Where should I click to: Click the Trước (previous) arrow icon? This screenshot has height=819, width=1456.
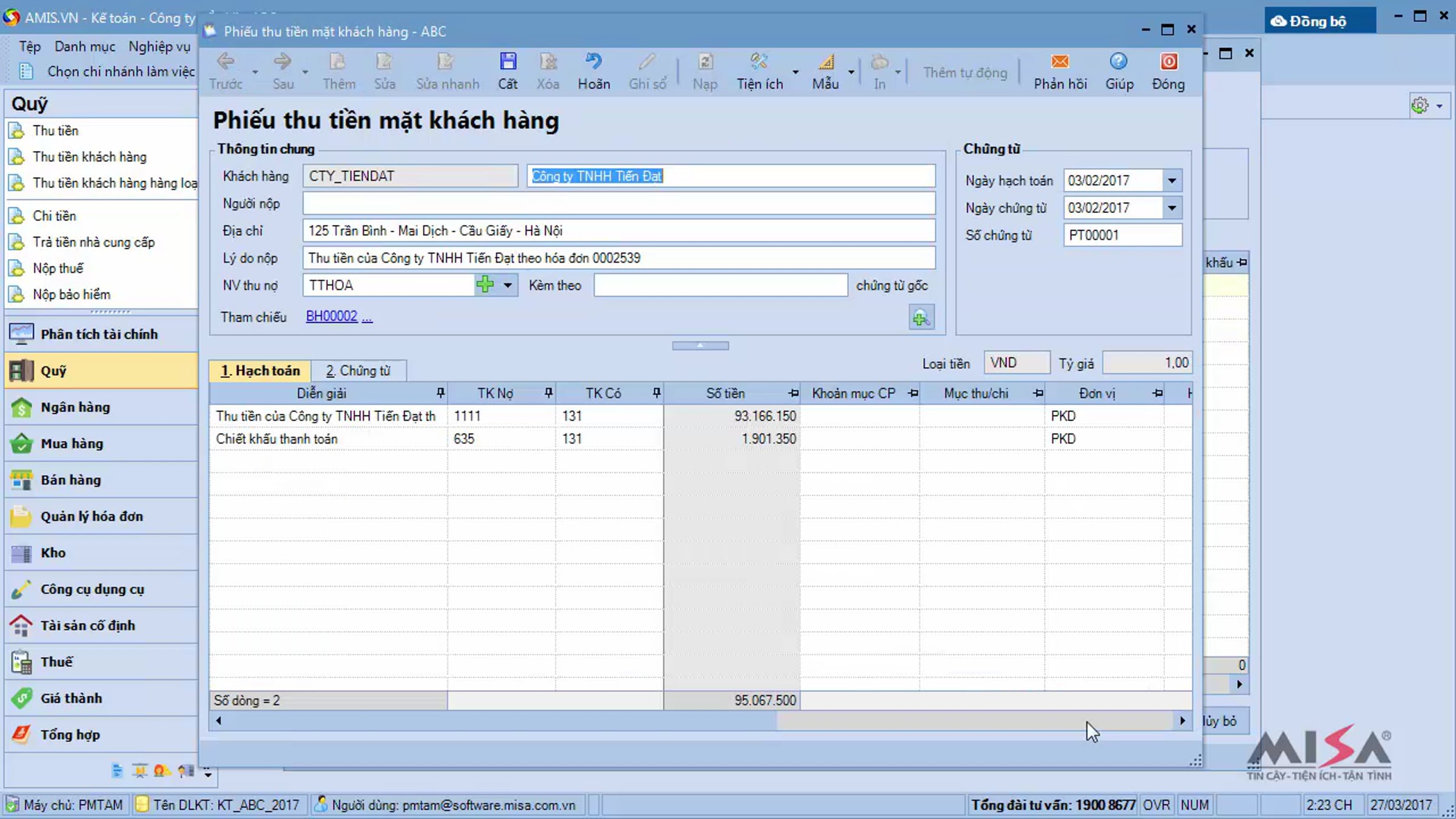click(x=226, y=62)
